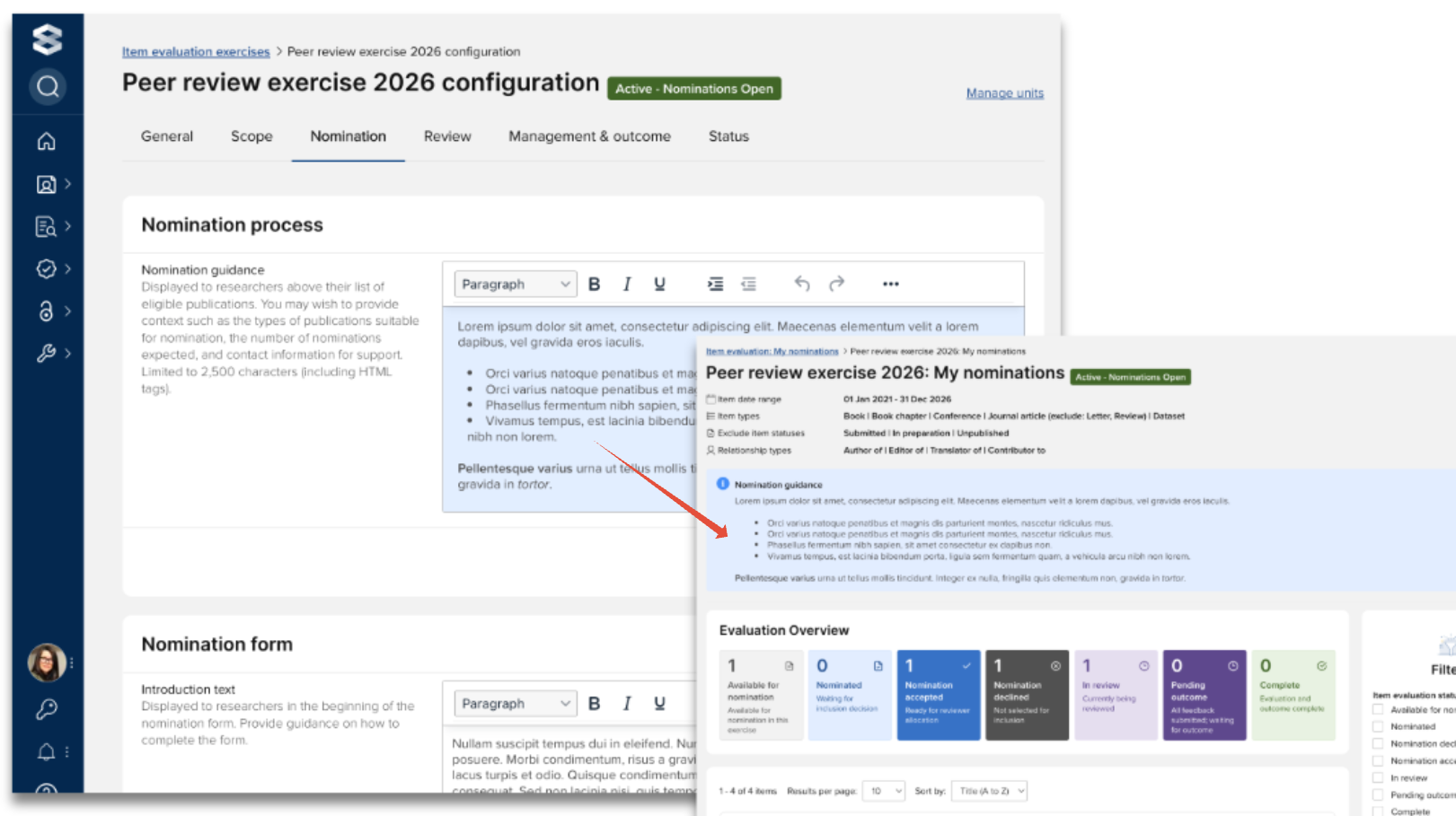Open the Management & outcome tab
The width and height of the screenshot is (1456, 816).
[x=590, y=136]
